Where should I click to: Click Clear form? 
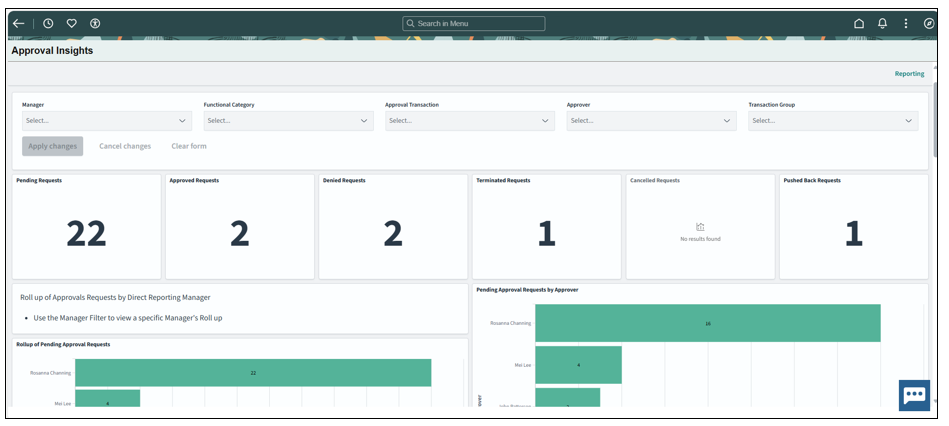click(x=189, y=146)
